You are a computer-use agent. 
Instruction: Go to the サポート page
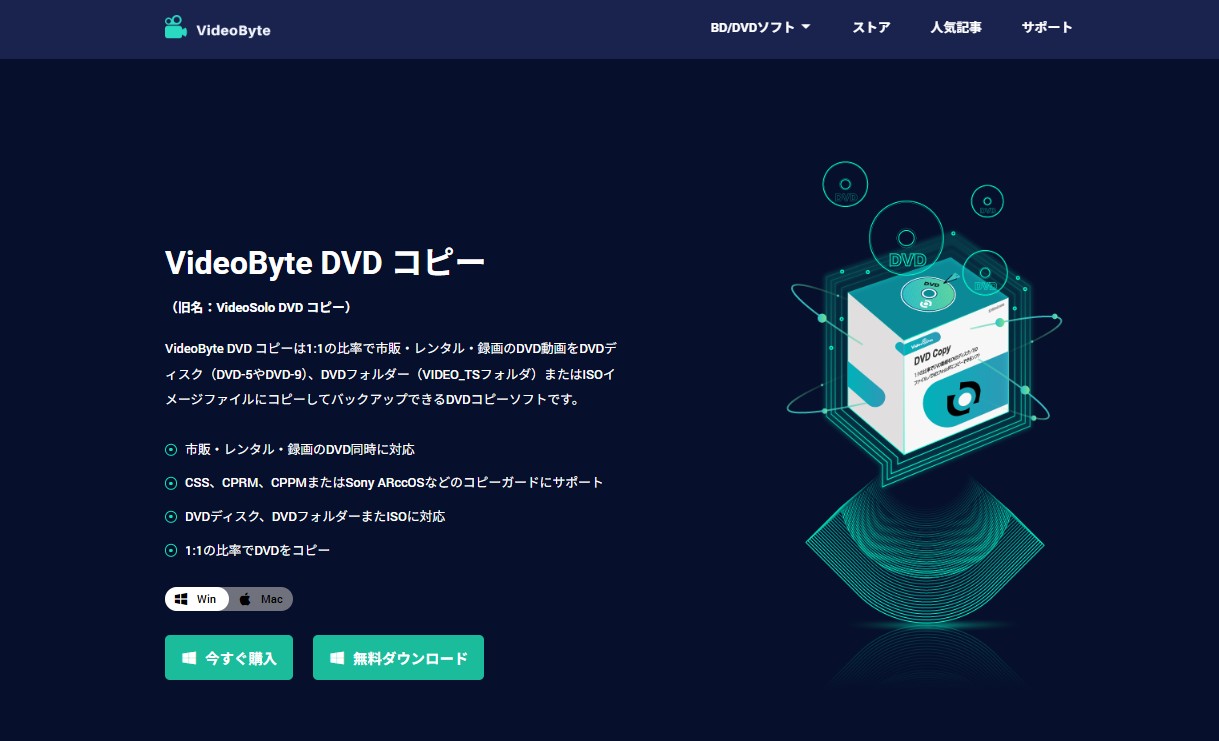coord(1047,28)
